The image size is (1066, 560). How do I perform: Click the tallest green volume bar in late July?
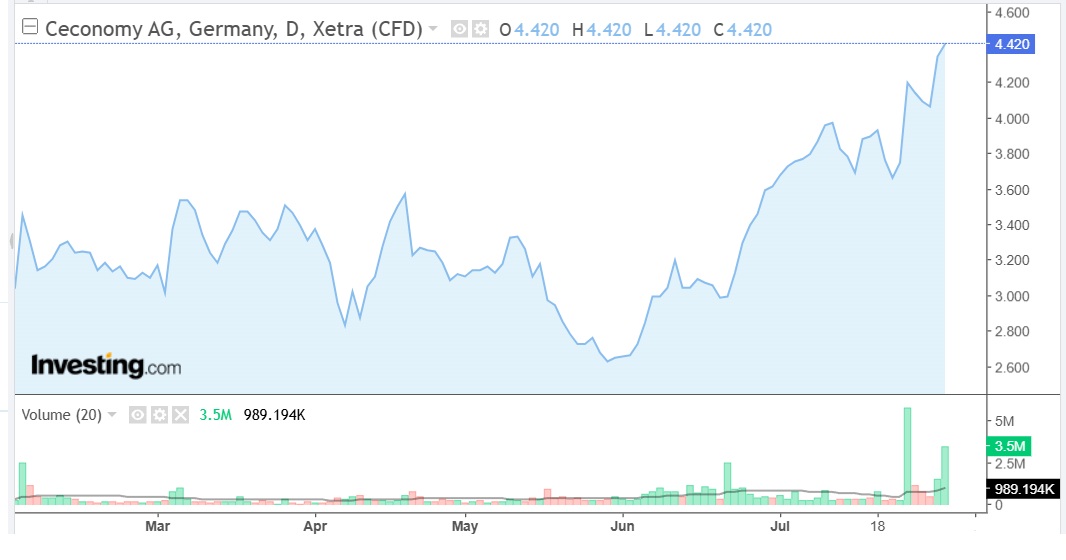pos(908,456)
